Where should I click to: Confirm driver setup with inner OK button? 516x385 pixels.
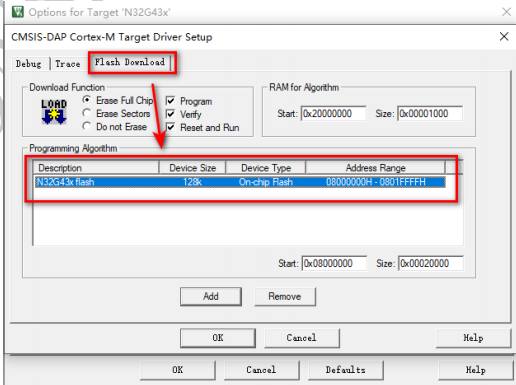click(x=218, y=338)
